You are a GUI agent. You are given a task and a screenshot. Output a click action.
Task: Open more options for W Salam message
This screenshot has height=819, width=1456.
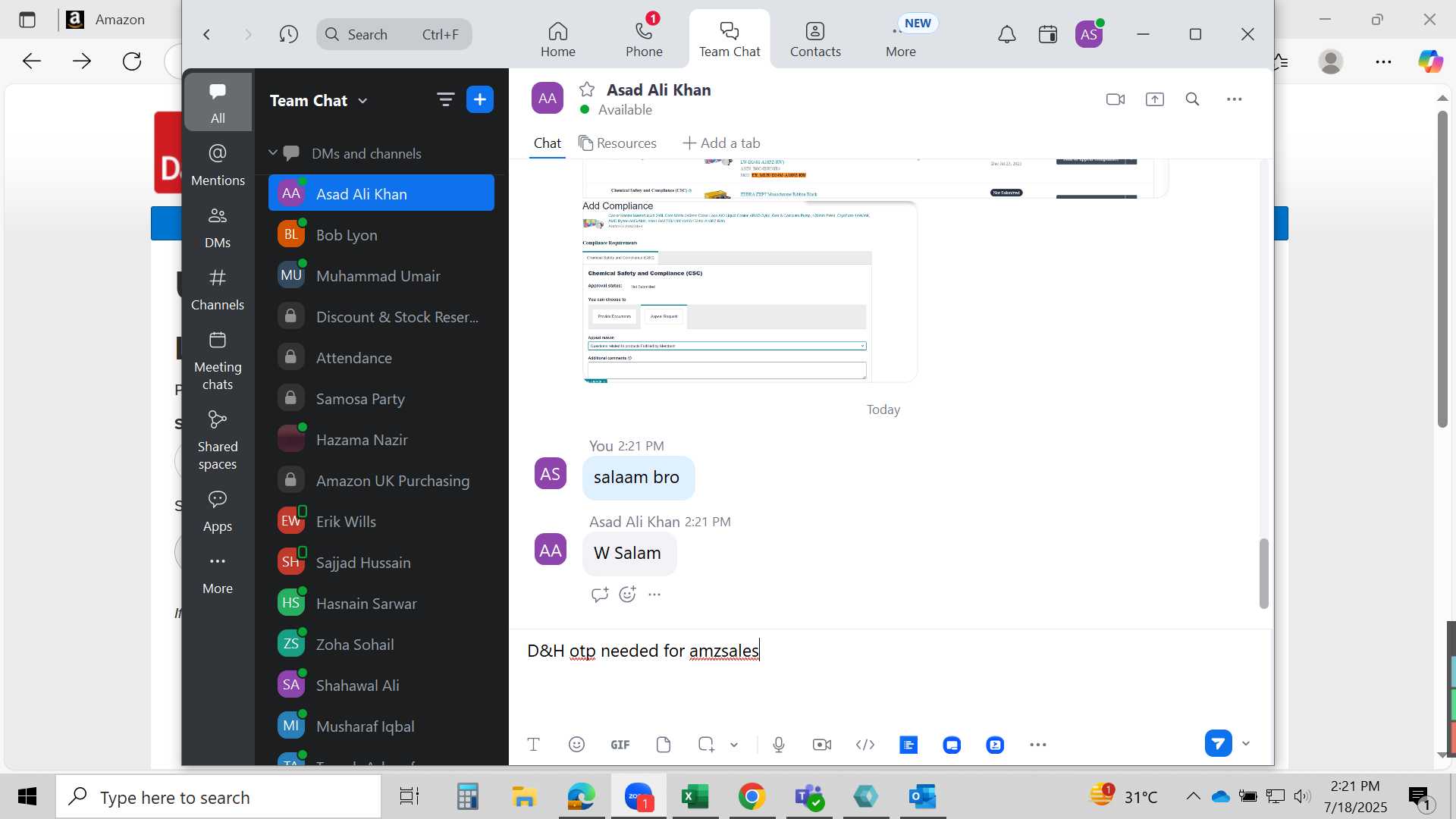654,595
